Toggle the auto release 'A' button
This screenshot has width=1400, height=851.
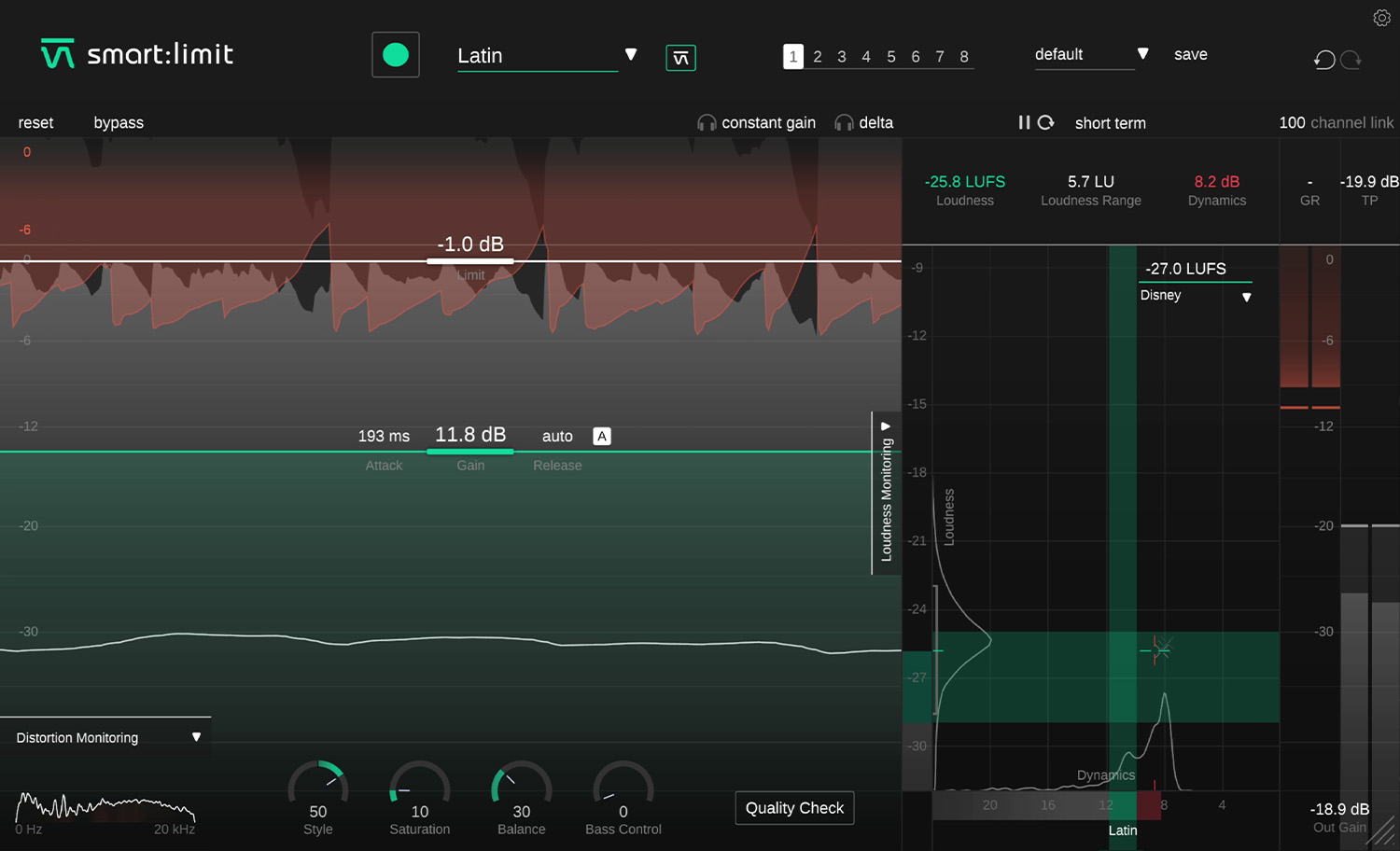(602, 436)
